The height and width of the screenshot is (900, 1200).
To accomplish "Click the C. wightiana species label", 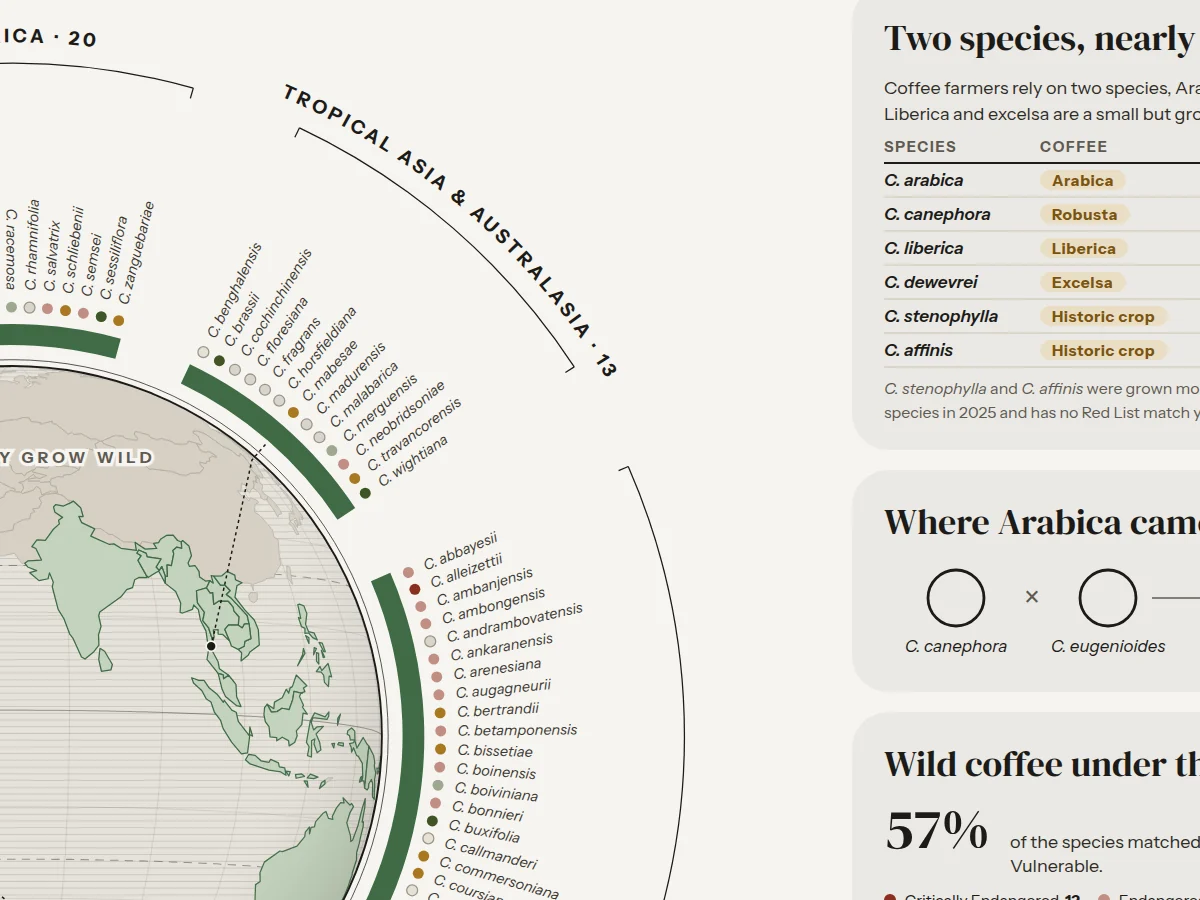I will pyautogui.click(x=414, y=461).
